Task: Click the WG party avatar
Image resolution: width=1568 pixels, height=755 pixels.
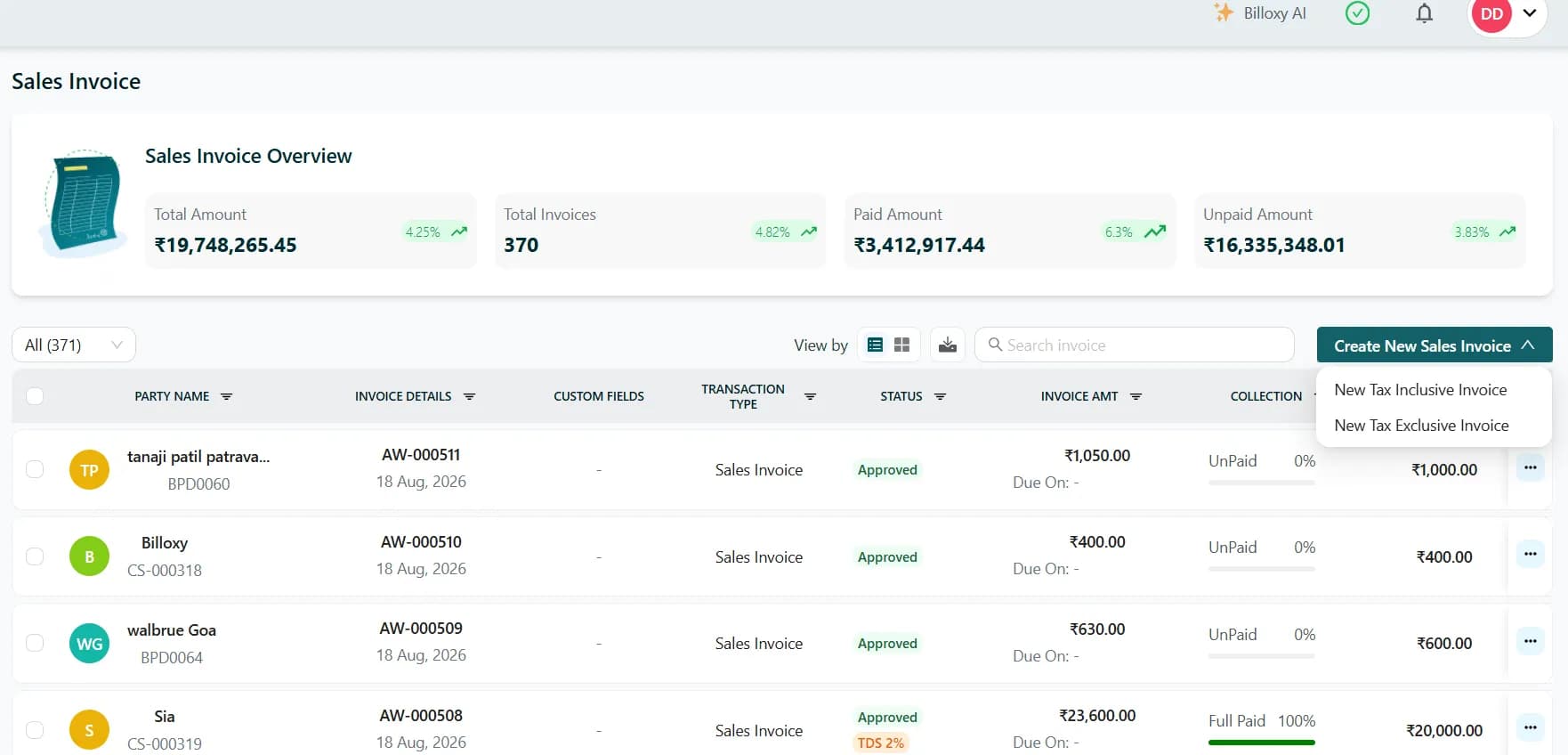Action: (x=89, y=644)
